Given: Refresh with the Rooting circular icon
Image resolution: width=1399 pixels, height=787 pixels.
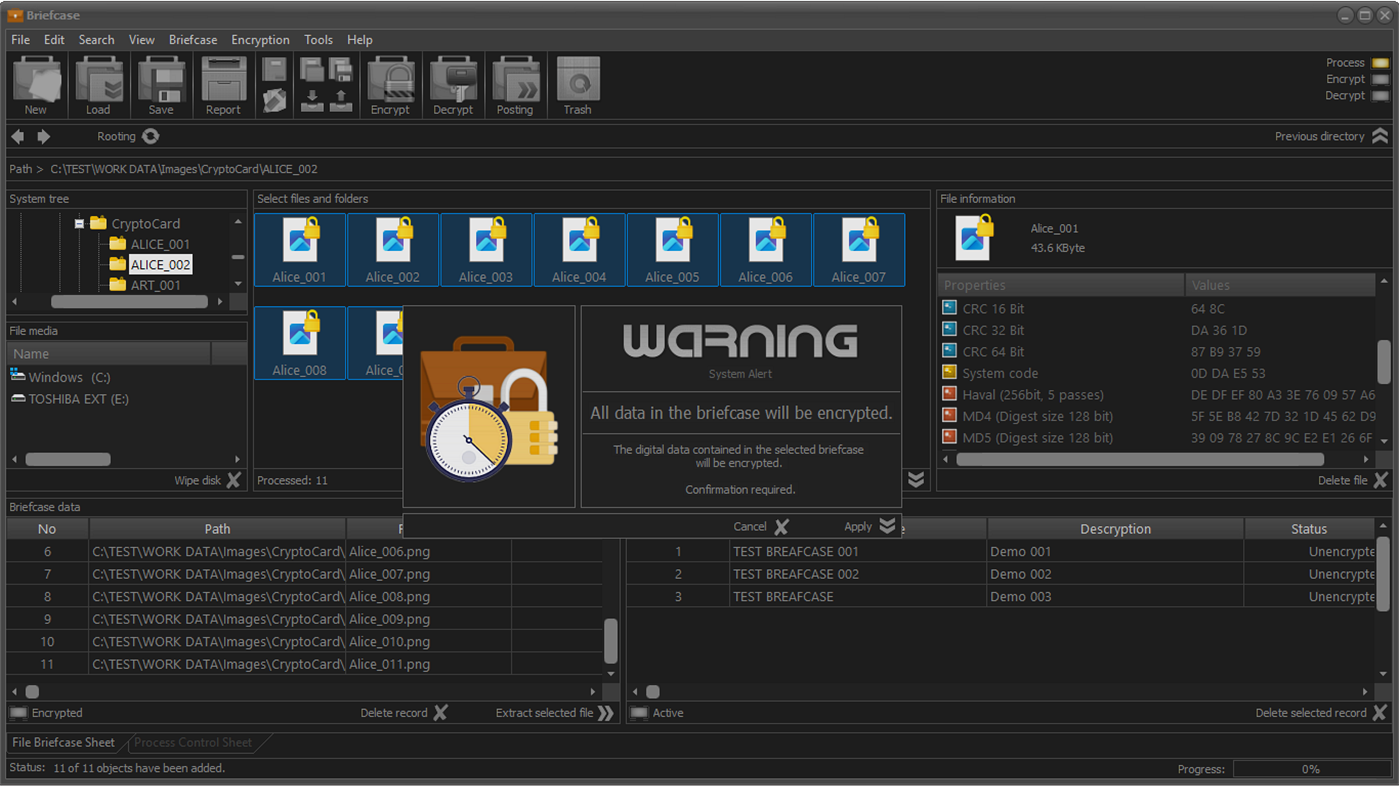Looking at the screenshot, I should (x=149, y=136).
